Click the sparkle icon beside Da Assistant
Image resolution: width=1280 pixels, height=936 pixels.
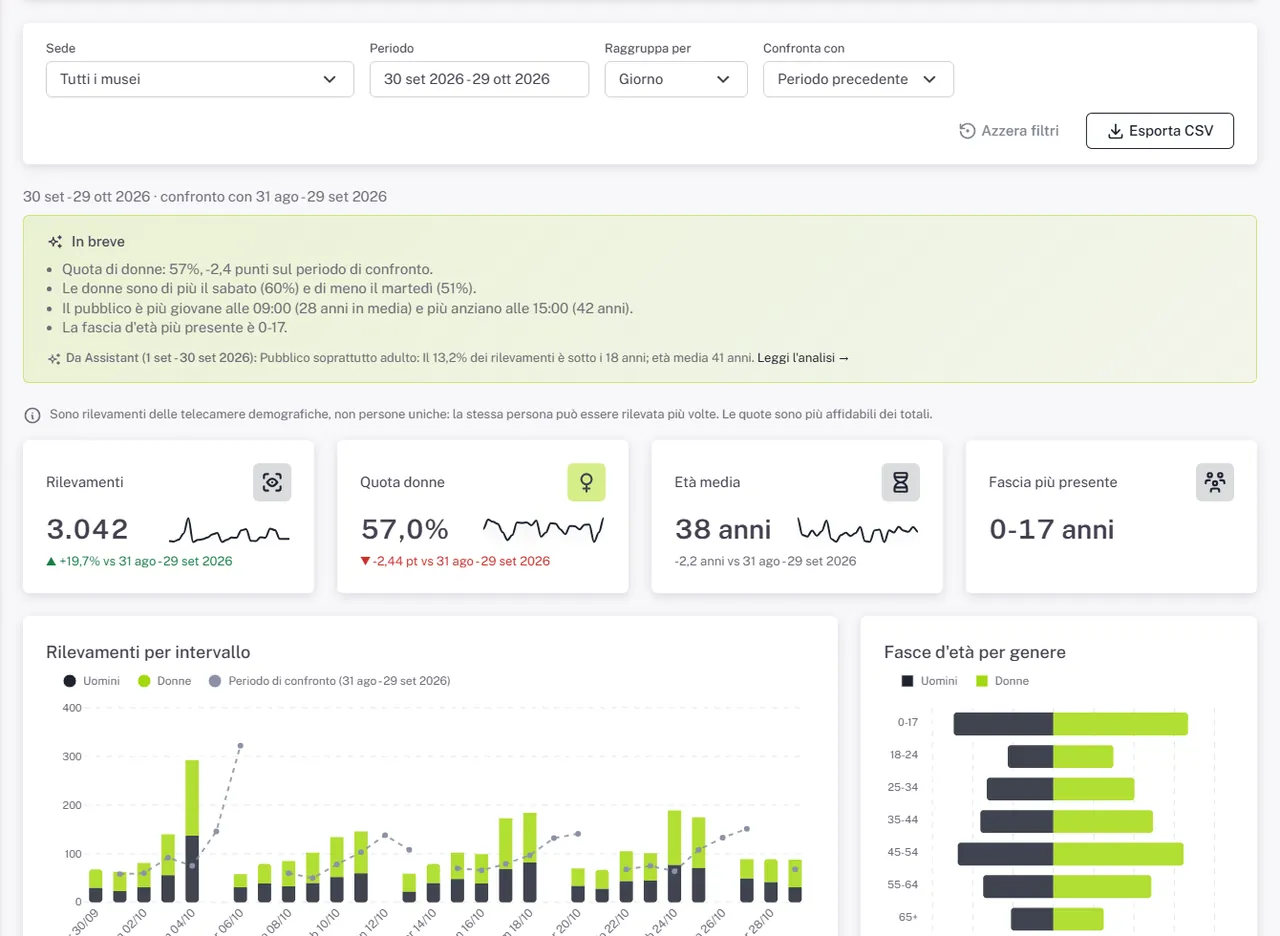coord(53,358)
